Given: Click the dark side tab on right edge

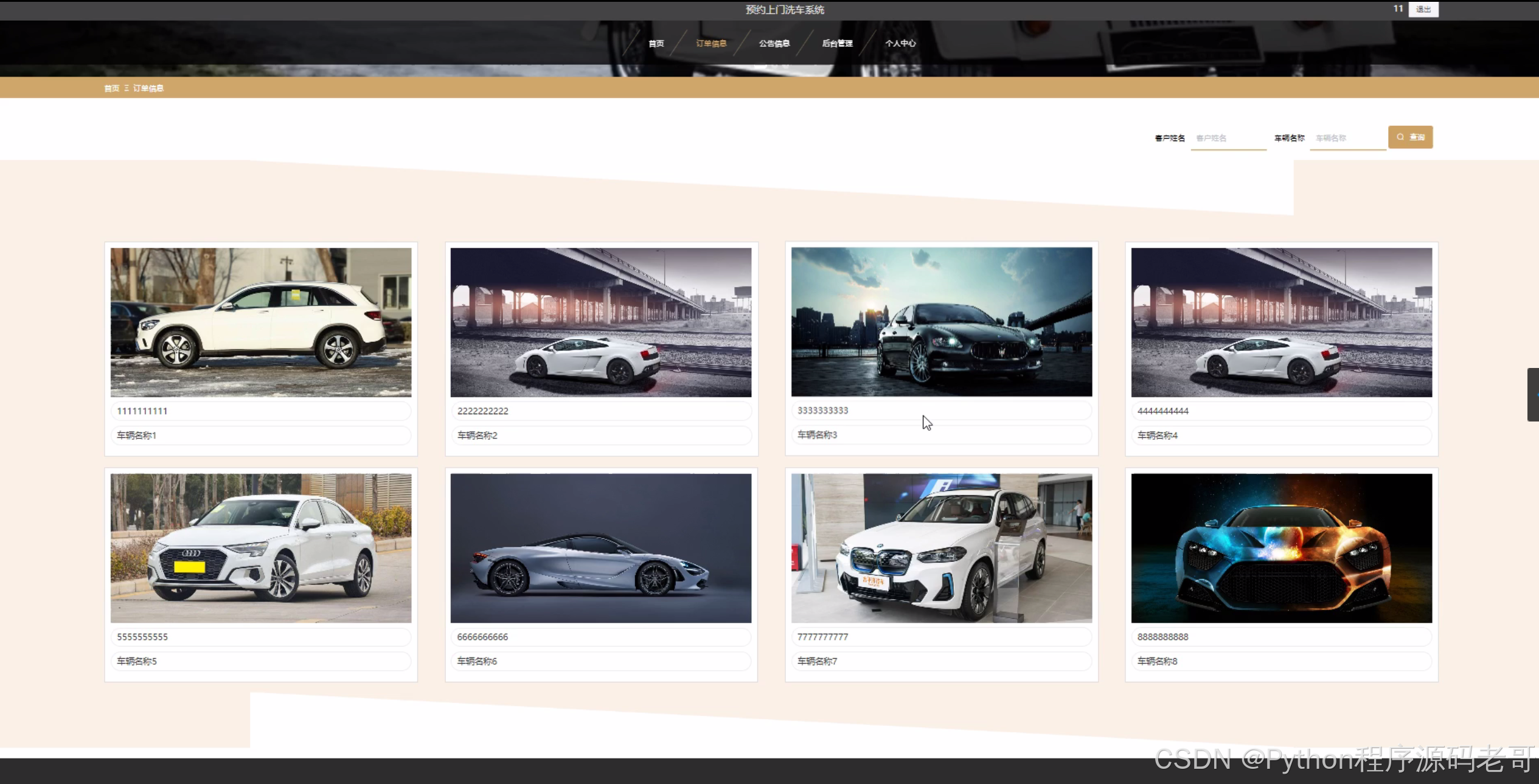Looking at the screenshot, I should pyautogui.click(x=1533, y=394).
